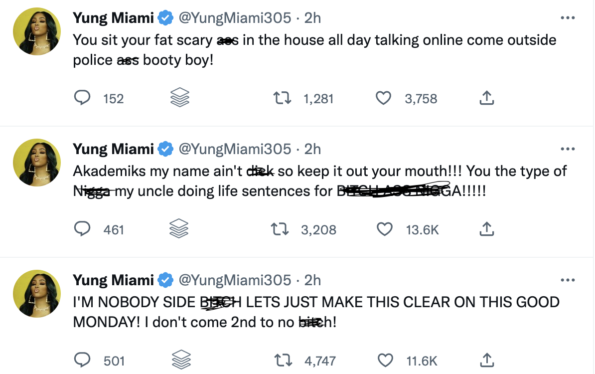Reply to the tweet with 152 replies

(82, 98)
